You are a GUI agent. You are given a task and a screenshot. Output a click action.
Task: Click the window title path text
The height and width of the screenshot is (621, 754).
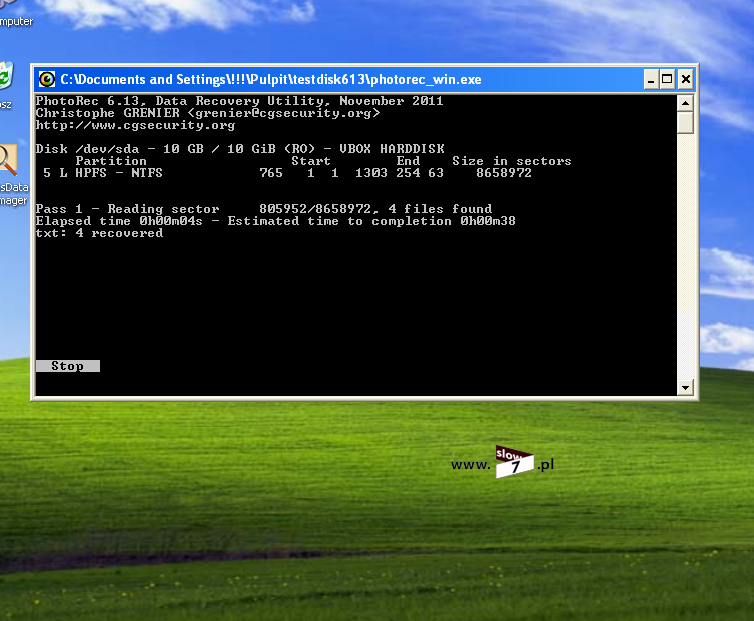[271, 79]
